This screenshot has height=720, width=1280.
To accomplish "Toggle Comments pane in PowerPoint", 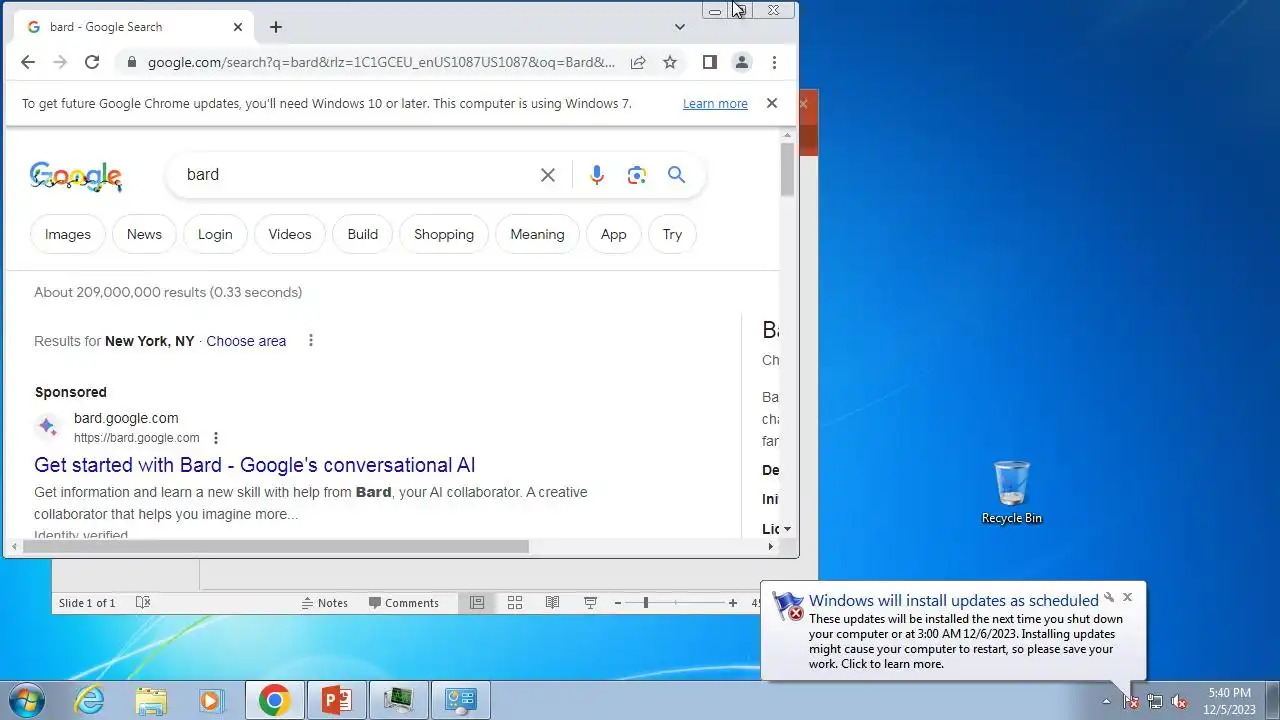I will pyautogui.click(x=404, y=603).
